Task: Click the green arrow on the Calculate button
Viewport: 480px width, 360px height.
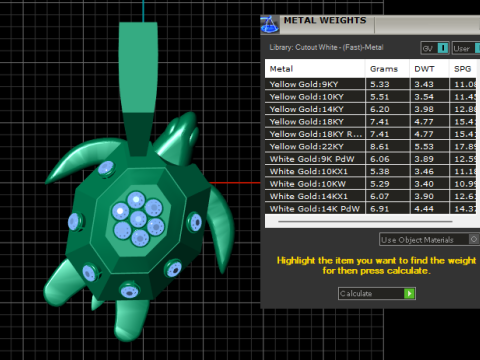Action: click(x=409, y=294)
